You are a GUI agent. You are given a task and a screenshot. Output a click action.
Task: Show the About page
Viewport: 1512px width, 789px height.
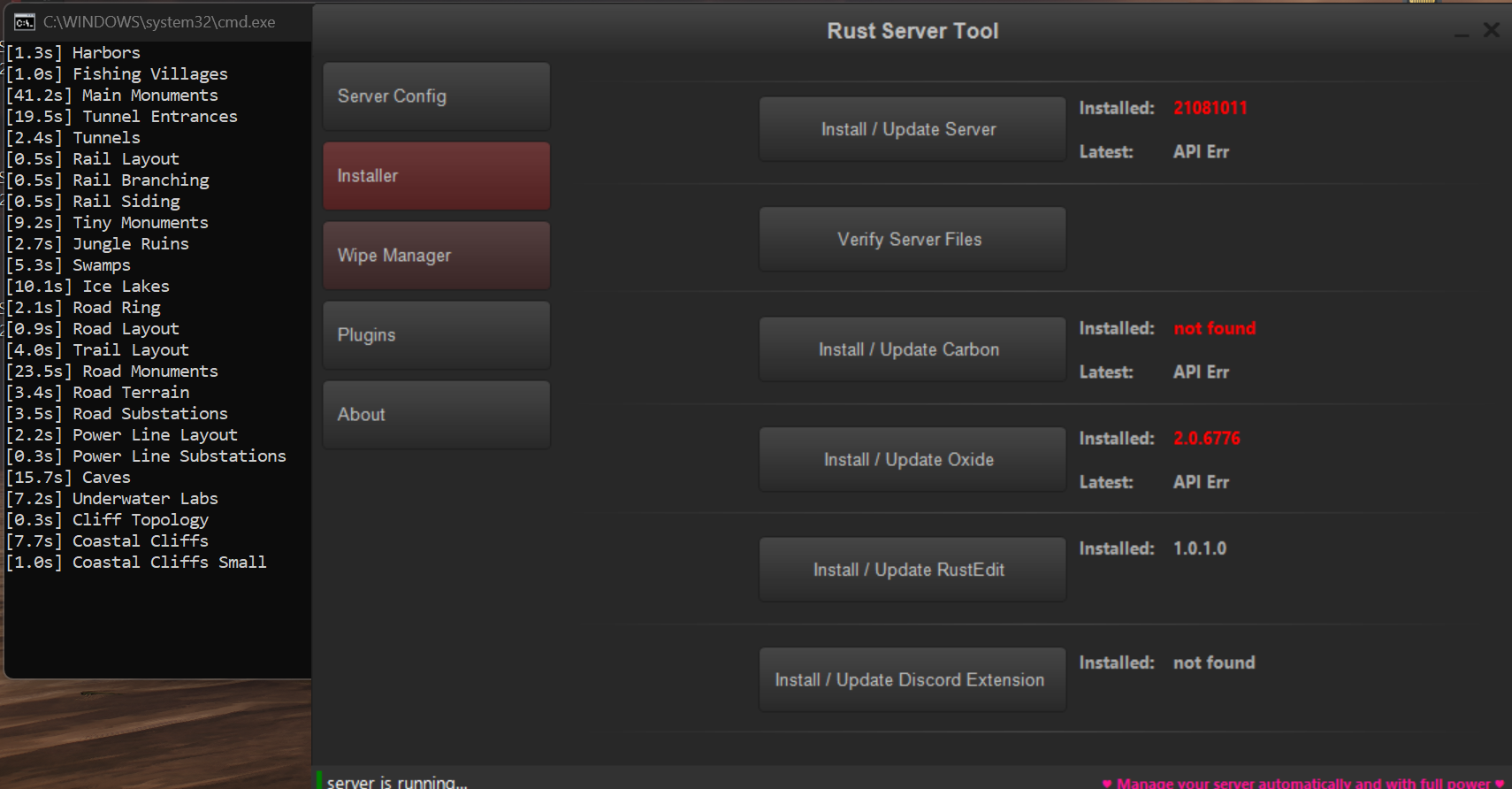(x=436, y=415)
